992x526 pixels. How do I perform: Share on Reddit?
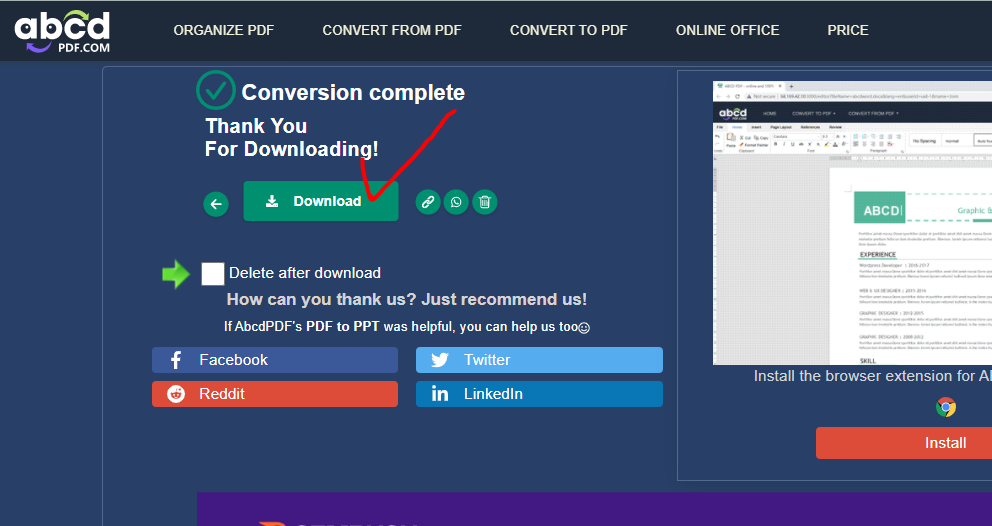(275, 394)
